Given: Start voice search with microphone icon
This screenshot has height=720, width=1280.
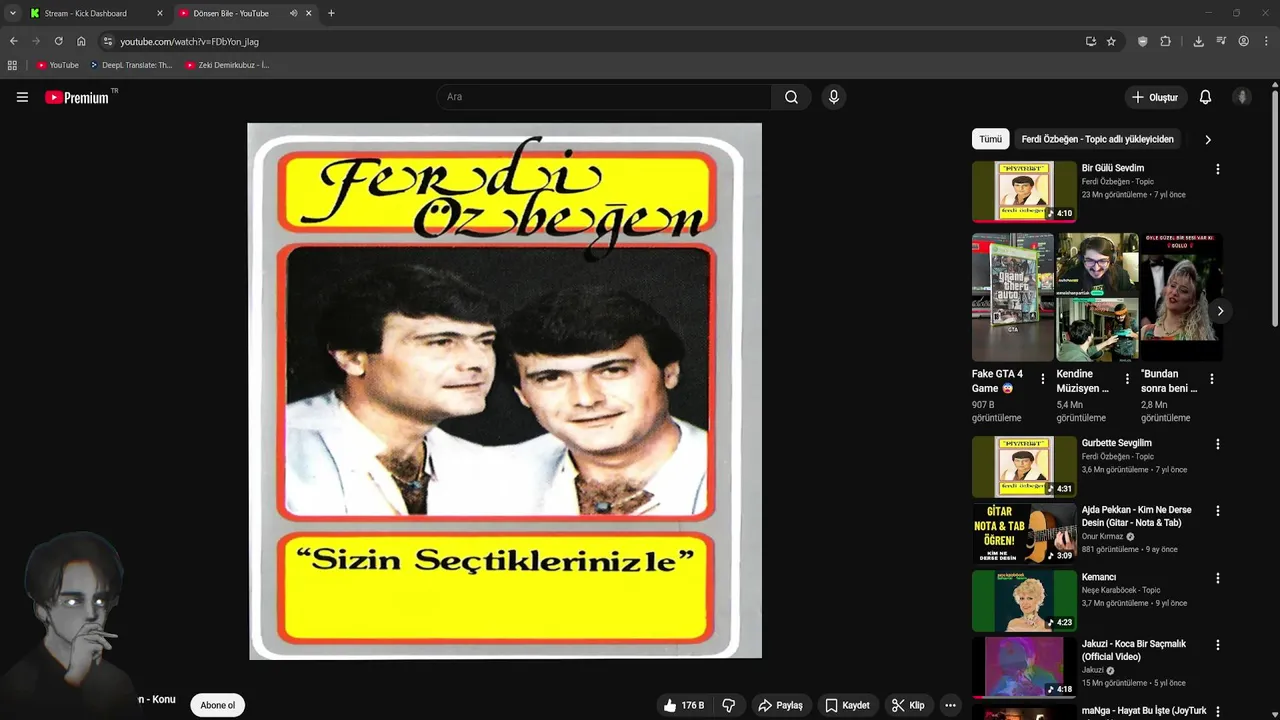Looking at the screenshot, I should coord(833,97).
